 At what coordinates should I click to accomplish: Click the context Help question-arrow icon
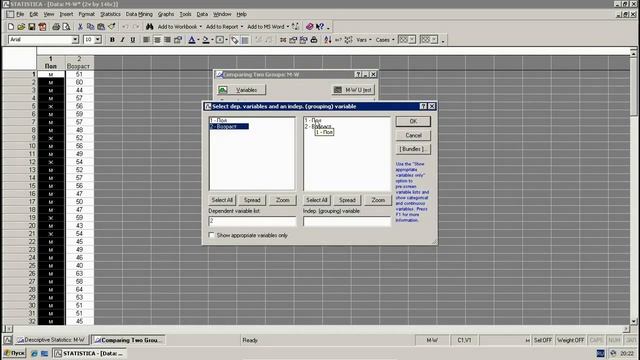pyautogui.click(x=320, y=27)
